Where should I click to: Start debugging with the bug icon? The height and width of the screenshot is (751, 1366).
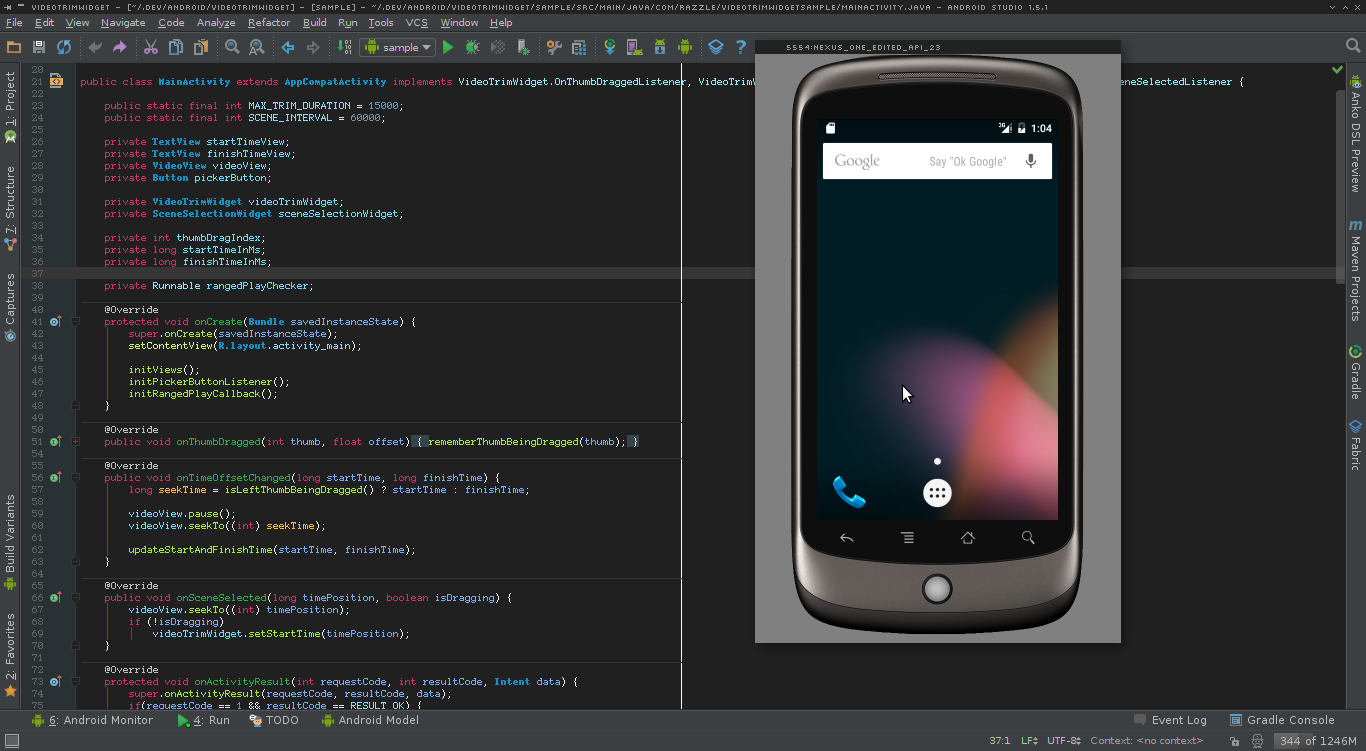(x=473, y=47)
